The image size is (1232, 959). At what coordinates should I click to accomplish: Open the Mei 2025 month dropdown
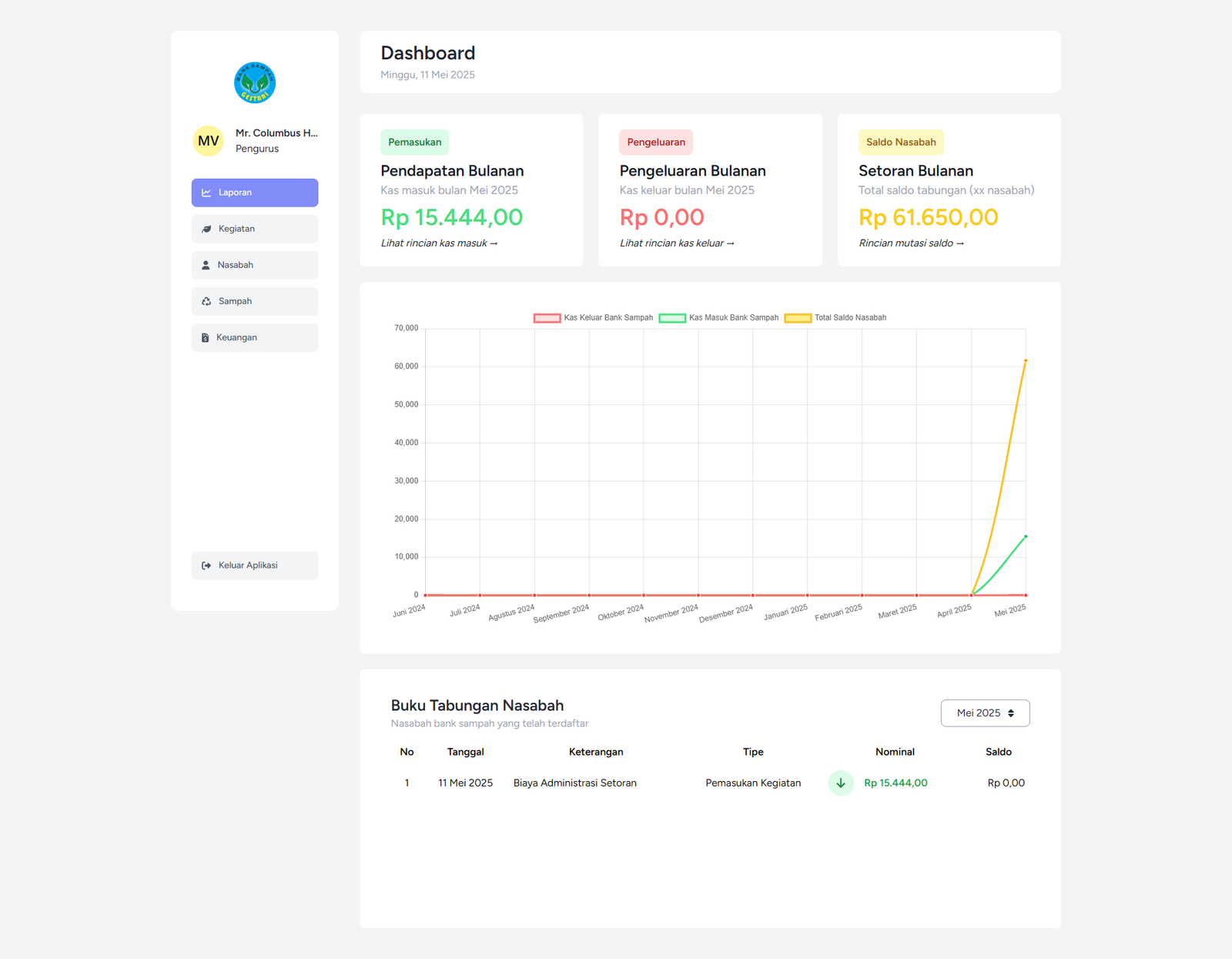(x=985, y=713)
